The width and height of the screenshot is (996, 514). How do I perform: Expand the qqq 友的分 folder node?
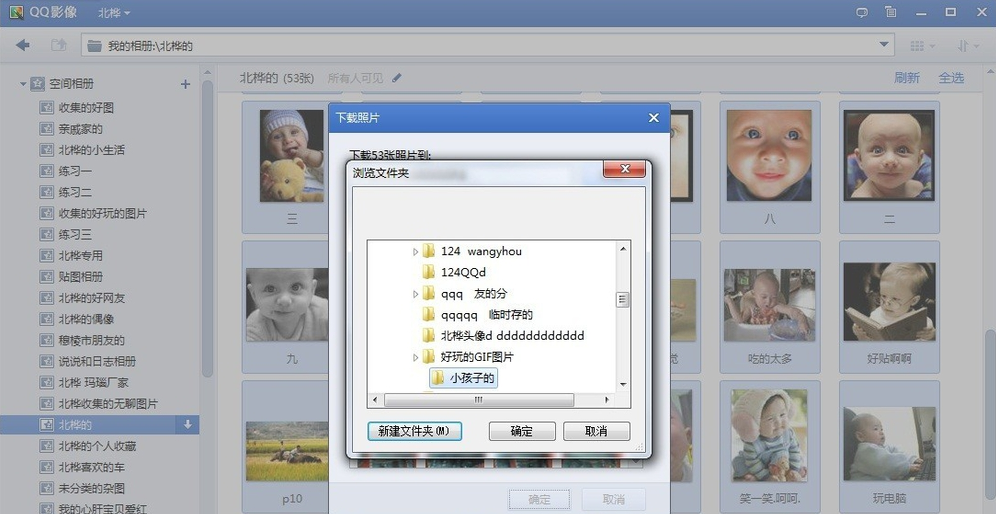415,294
